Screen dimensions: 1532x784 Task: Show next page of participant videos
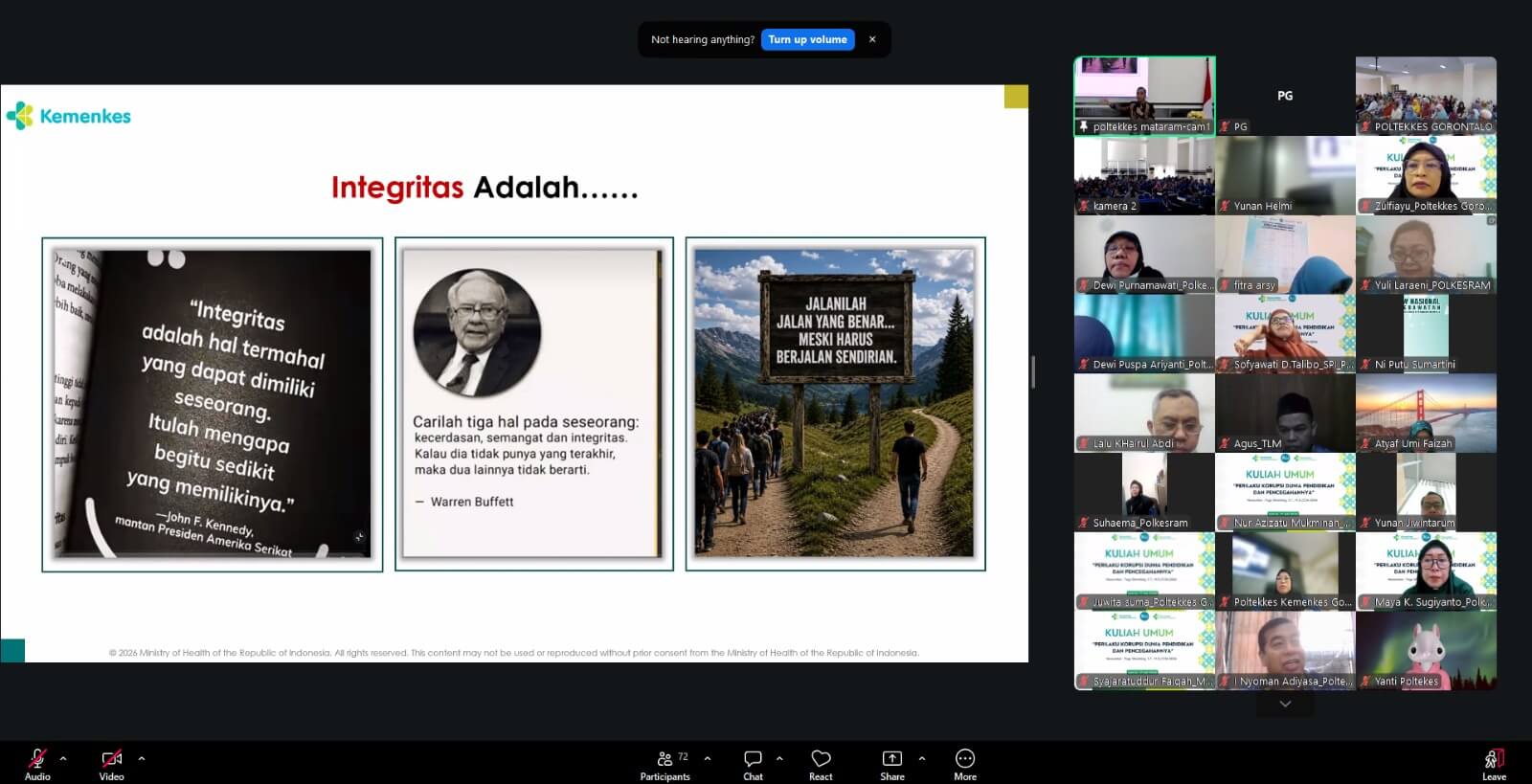pyautogui.click(x=1285, y=704)
